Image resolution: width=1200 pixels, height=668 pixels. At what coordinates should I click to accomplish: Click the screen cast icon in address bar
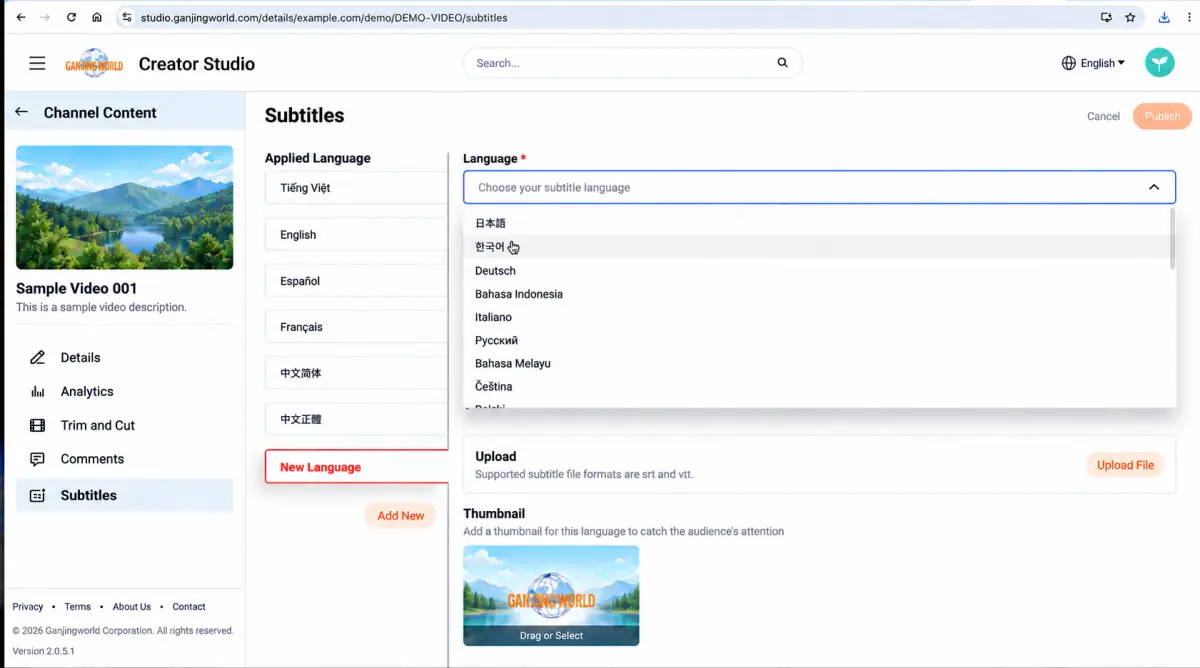click(1106, 17)
